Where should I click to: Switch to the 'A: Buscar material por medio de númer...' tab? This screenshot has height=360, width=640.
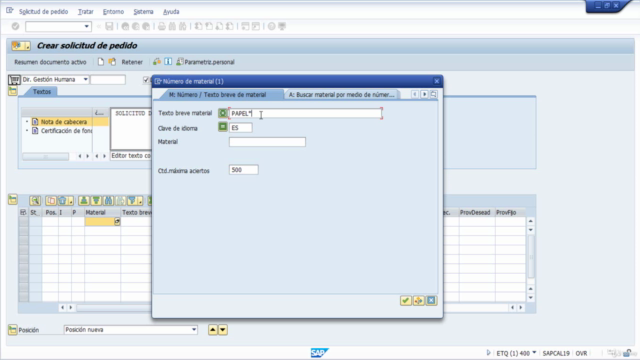pyautogui.click(x=342, y=95)
